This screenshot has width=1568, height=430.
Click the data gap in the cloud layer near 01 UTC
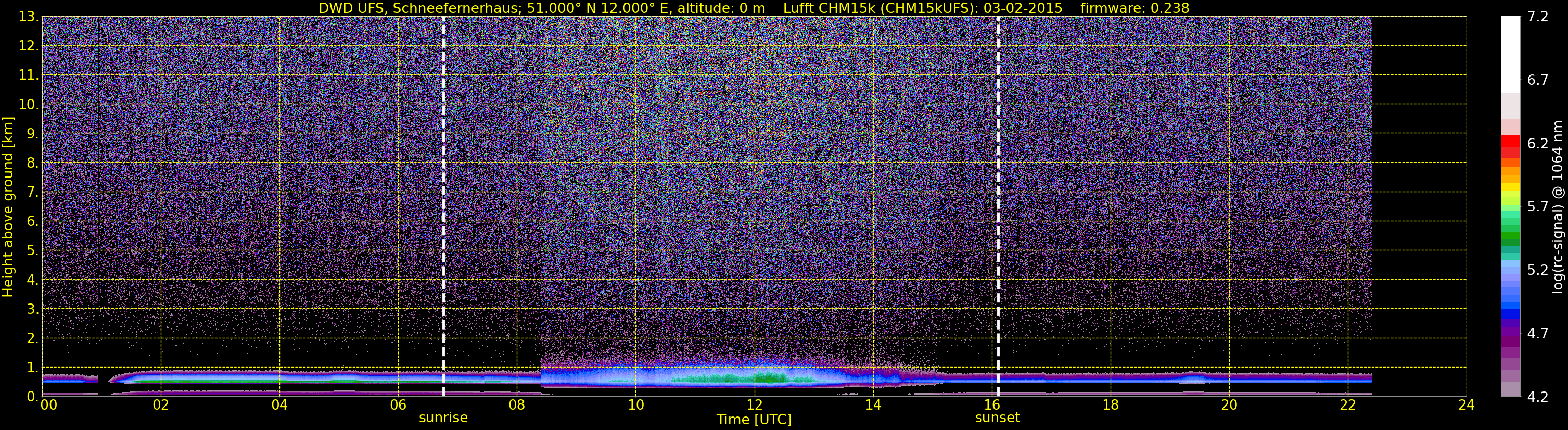pos(104,379)
